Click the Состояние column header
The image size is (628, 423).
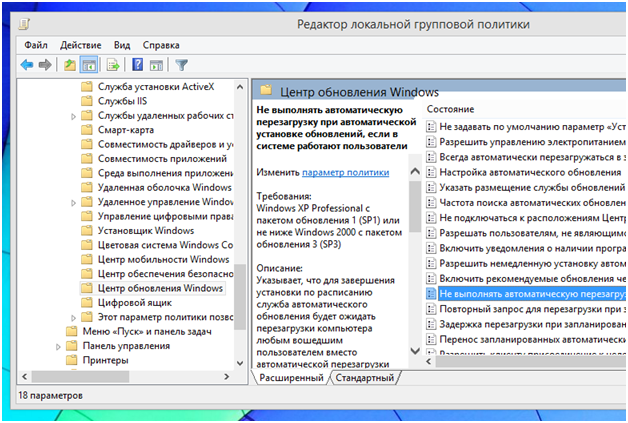click(450, 108)
